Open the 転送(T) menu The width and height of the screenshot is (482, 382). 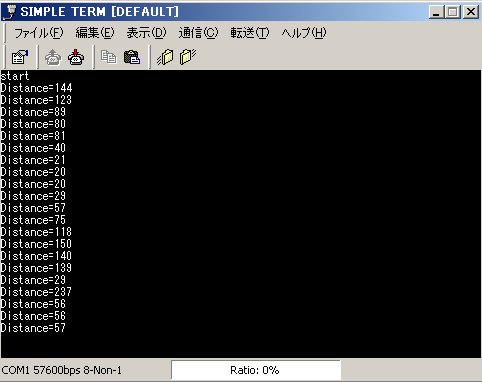250,33
